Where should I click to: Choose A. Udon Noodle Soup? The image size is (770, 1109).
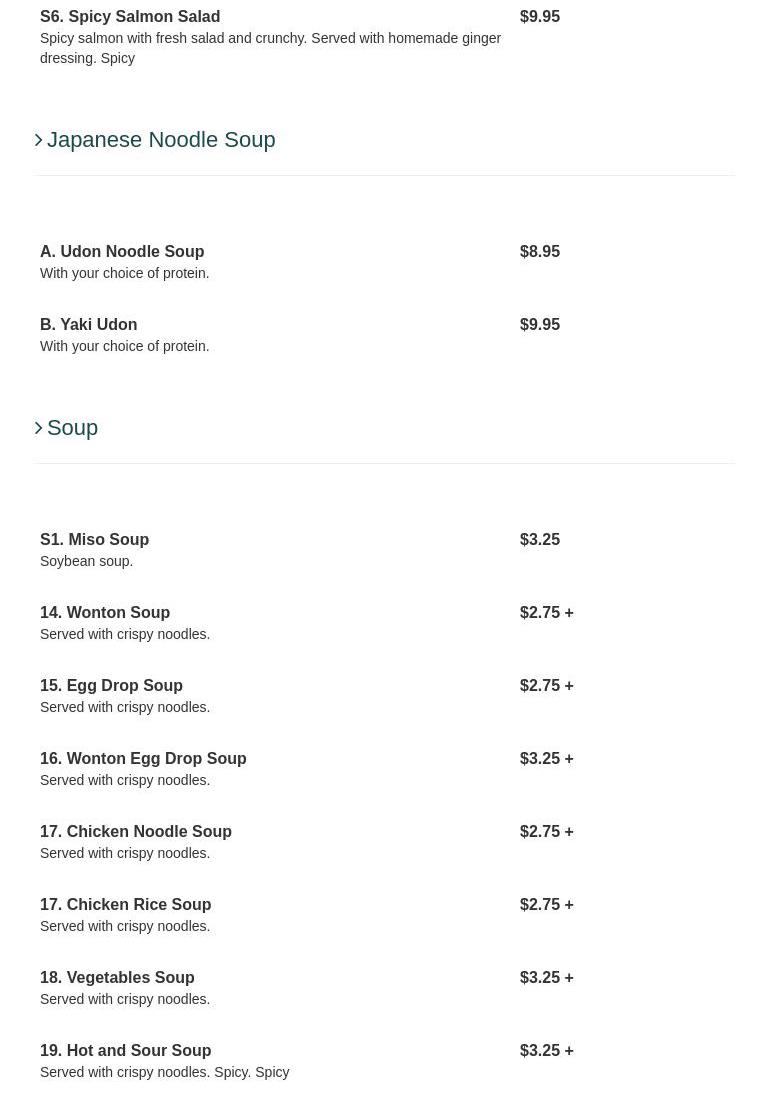122,252
